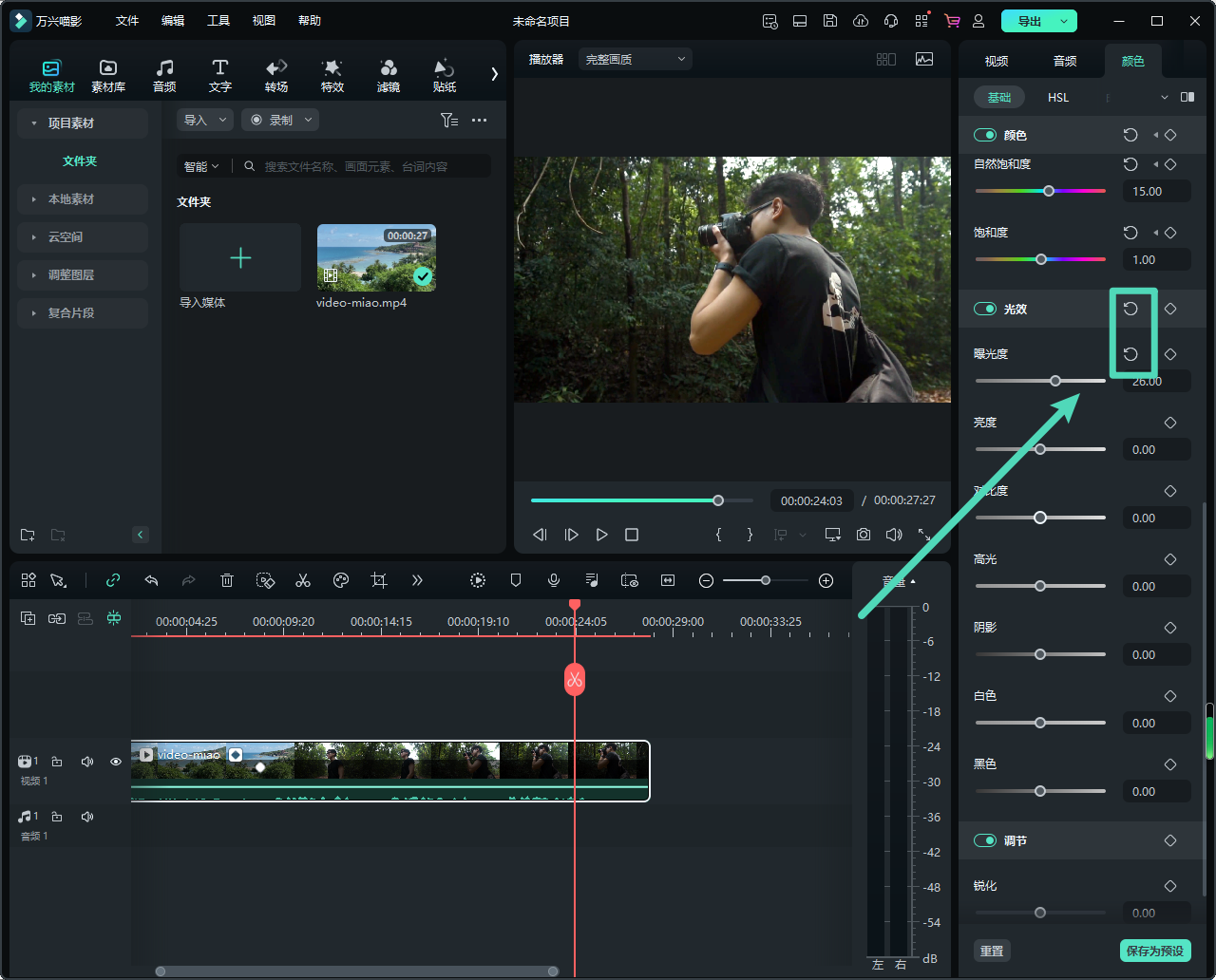Expand the 复合片段 tree item
This screenshot has height=980, width=1216.
coord(82,313)
